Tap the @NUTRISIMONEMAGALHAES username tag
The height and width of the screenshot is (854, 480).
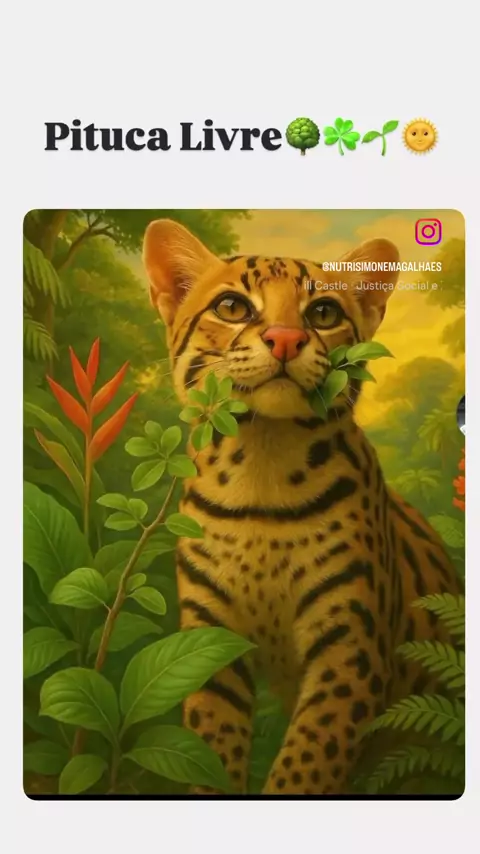381,267
